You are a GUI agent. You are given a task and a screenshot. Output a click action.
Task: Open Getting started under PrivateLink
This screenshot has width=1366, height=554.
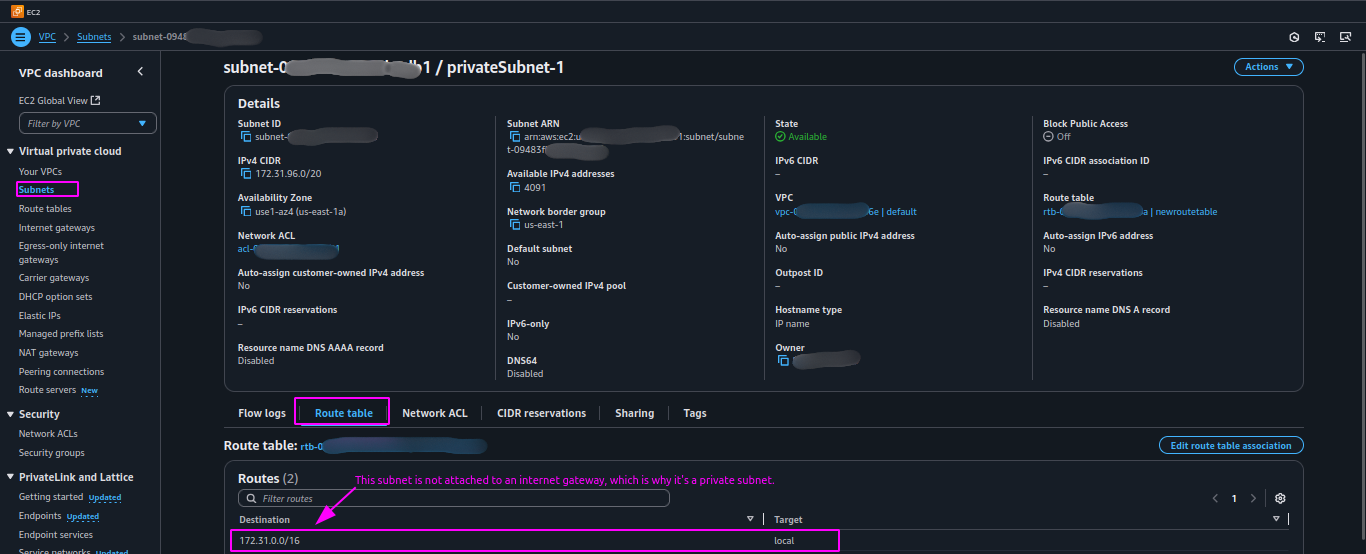(51, 497)
